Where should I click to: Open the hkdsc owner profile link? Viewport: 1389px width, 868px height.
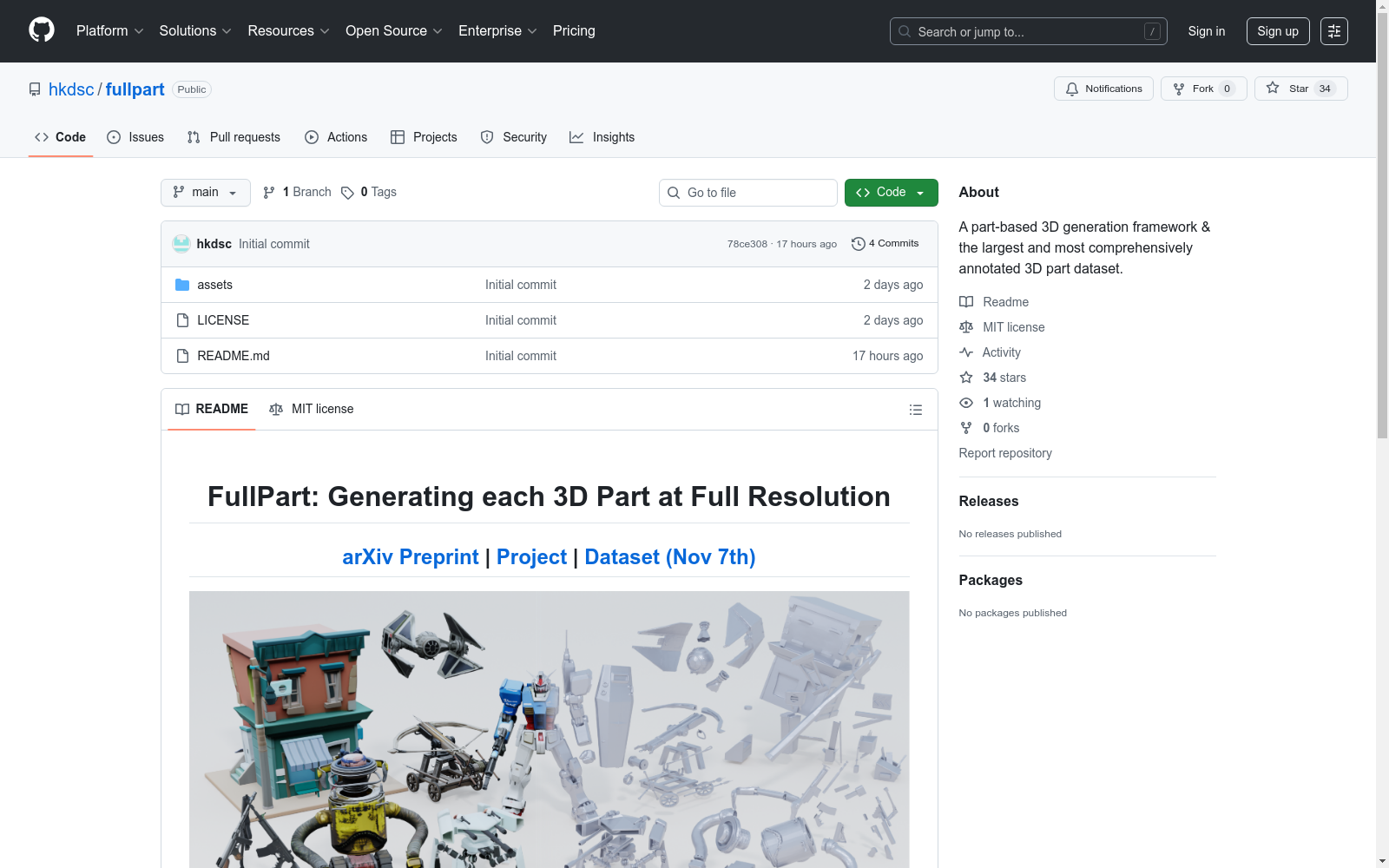71,89
